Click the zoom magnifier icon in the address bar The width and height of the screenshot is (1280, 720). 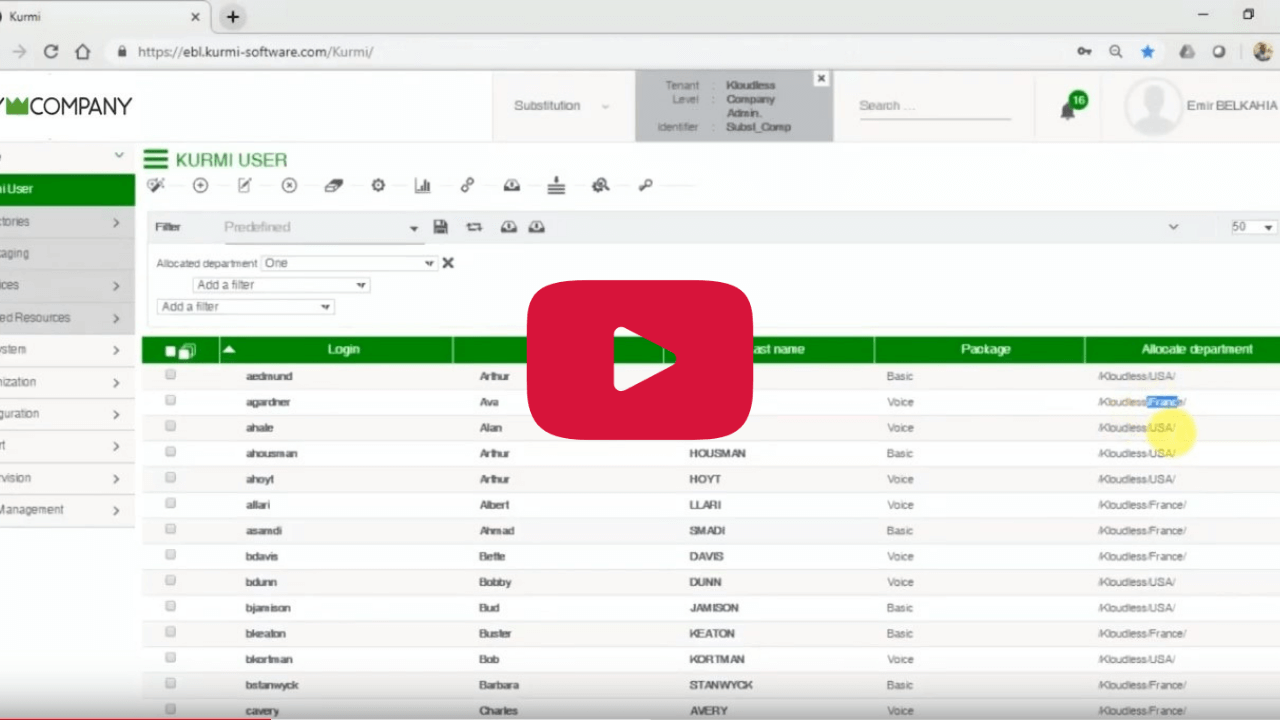pos(1116,51)
